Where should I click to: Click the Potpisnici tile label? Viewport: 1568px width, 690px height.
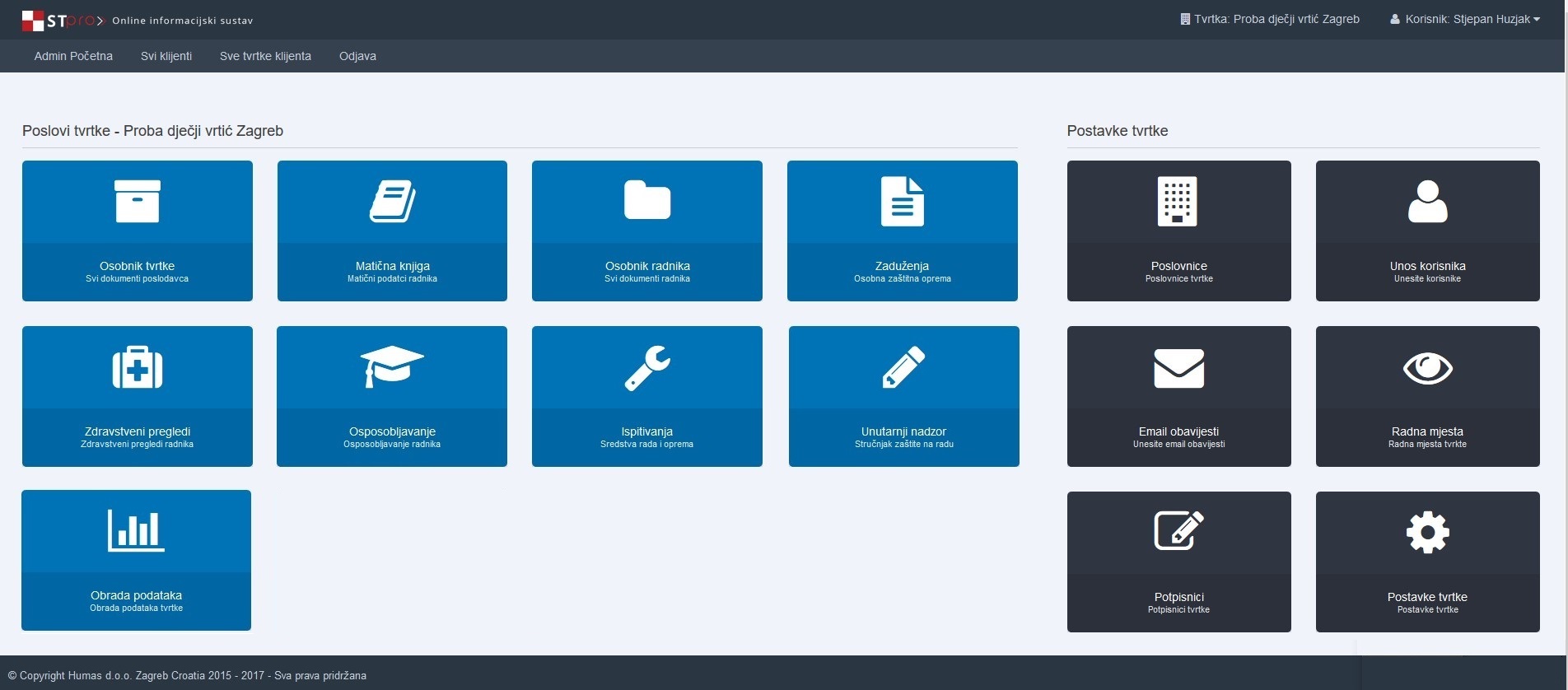[x=1179, y=597]
